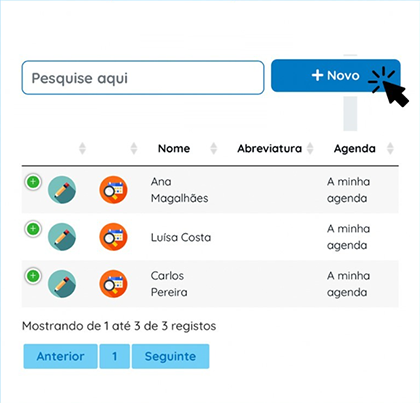Image resolution: width=420 pixels, height=403 pixels.
Task: Select the Luísa Costa name cell
Action: coord(181,237)
